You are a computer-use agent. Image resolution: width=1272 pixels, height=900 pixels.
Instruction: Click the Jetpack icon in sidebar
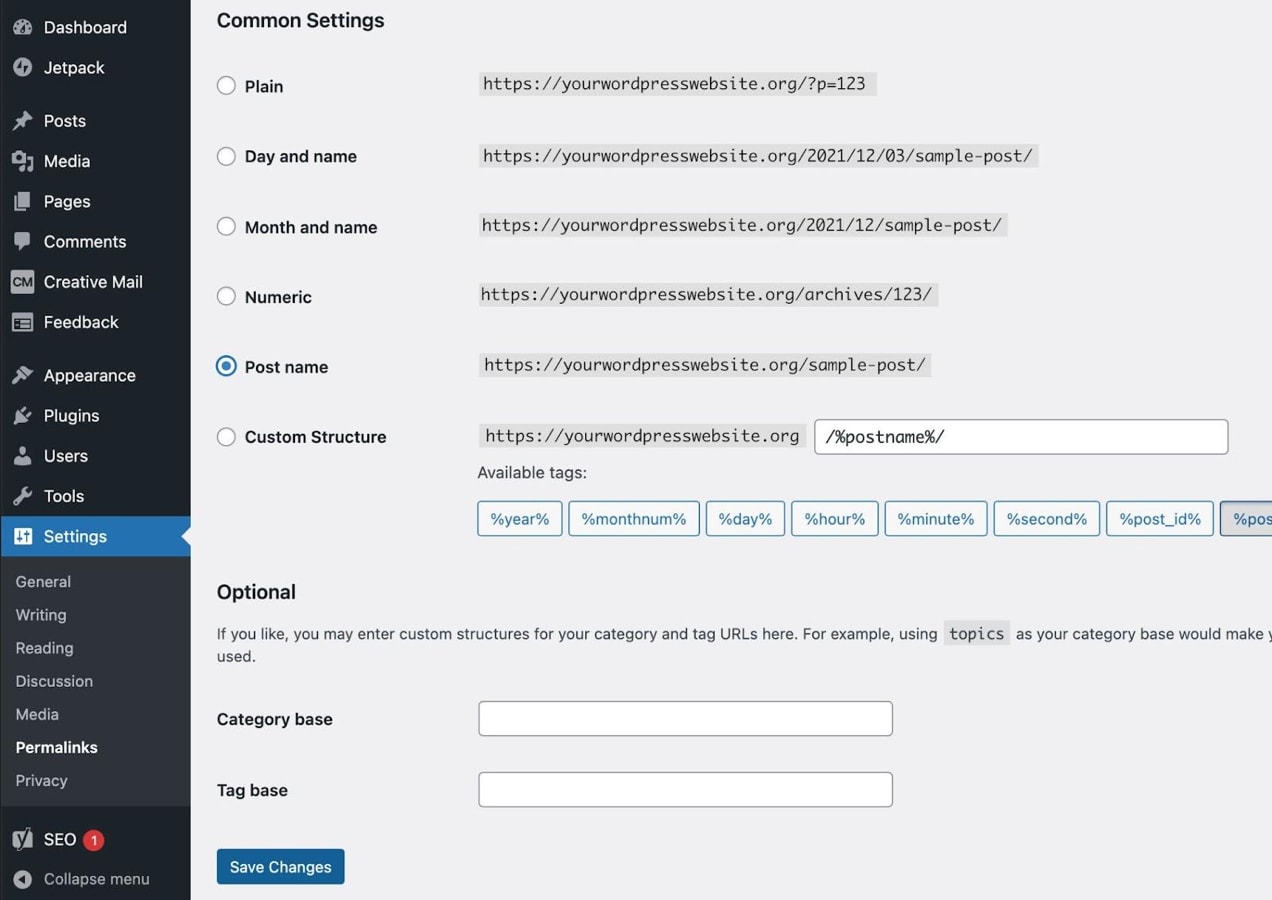pos(22,67)
